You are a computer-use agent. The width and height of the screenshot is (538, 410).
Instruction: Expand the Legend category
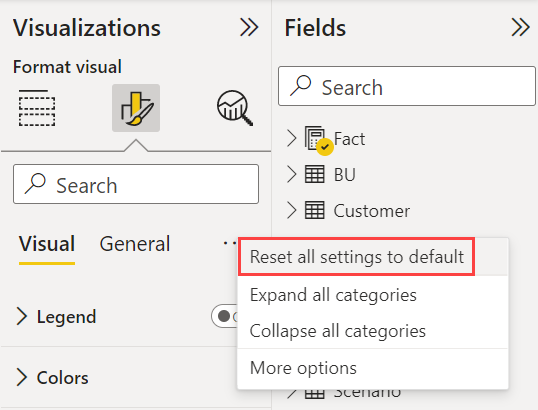(x=22, y=316)
